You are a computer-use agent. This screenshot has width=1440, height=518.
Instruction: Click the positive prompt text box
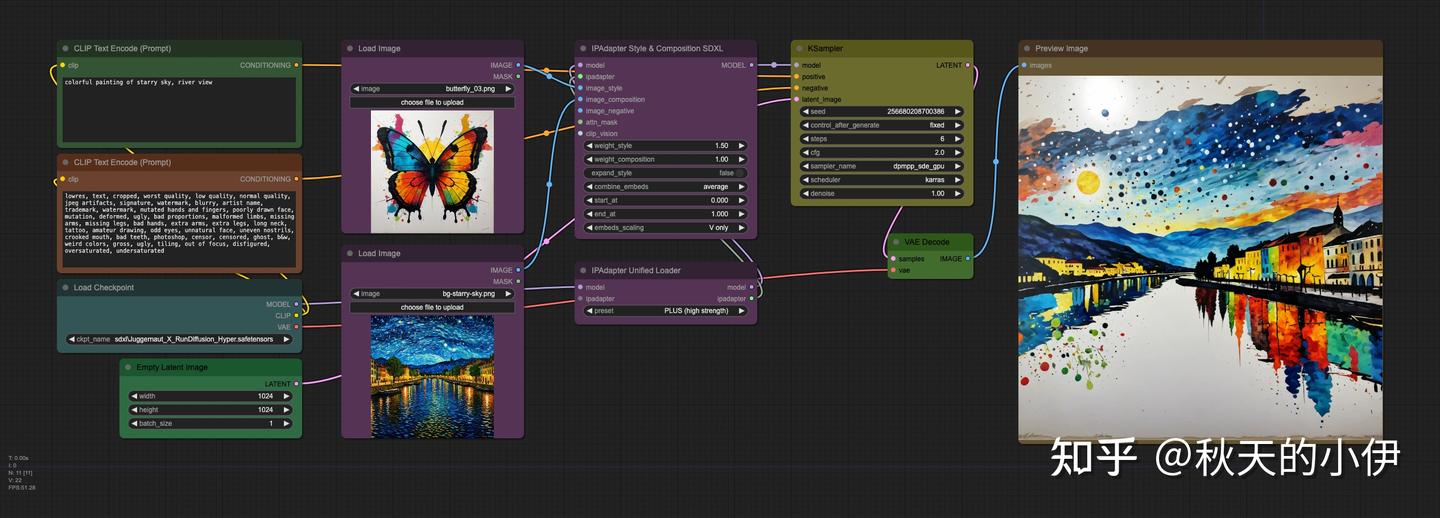[179, 110]
